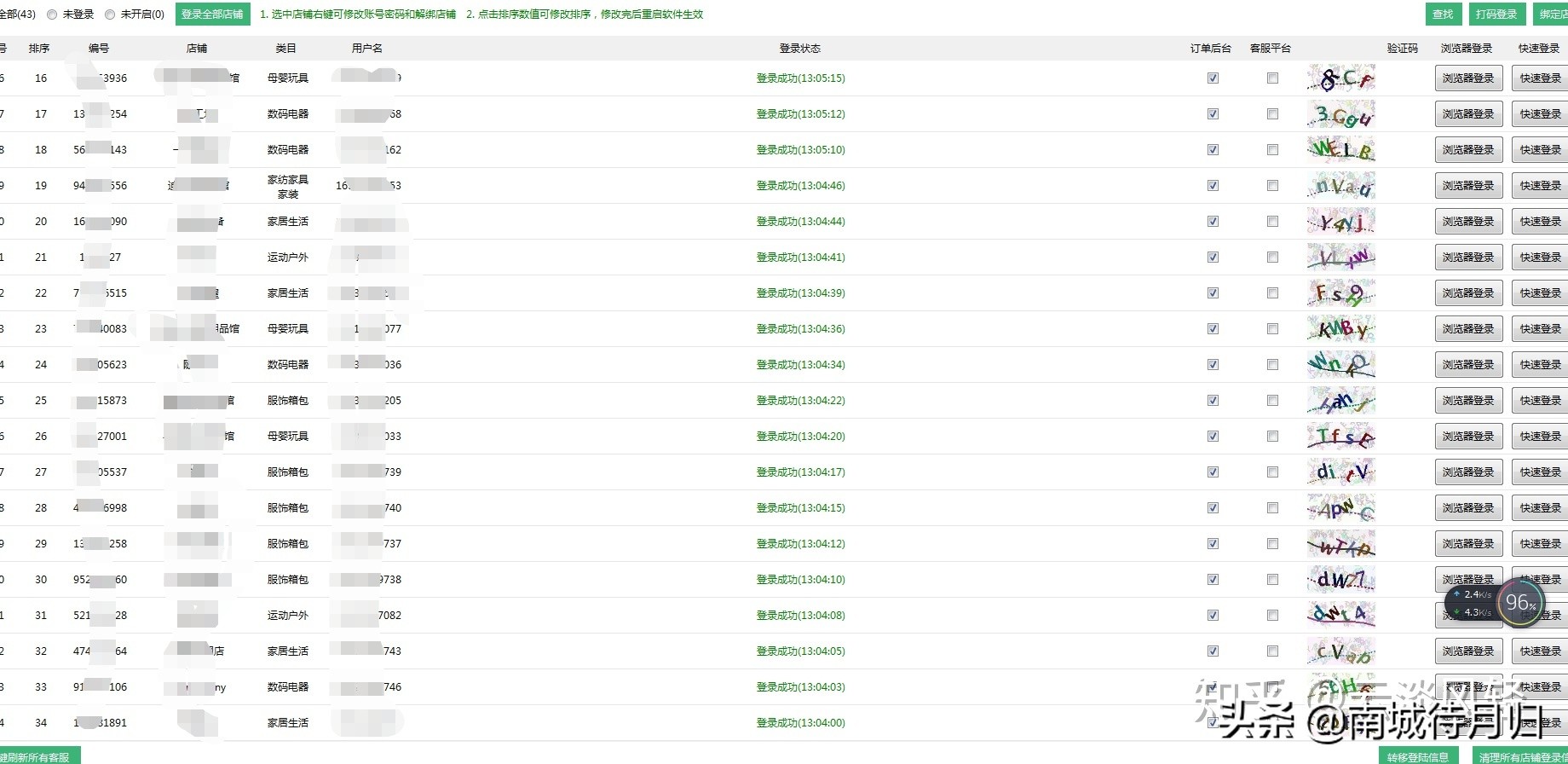Screen dimensions: 1568x764
Task: Click sort value 30 to edit order
Action: [41, 580]
